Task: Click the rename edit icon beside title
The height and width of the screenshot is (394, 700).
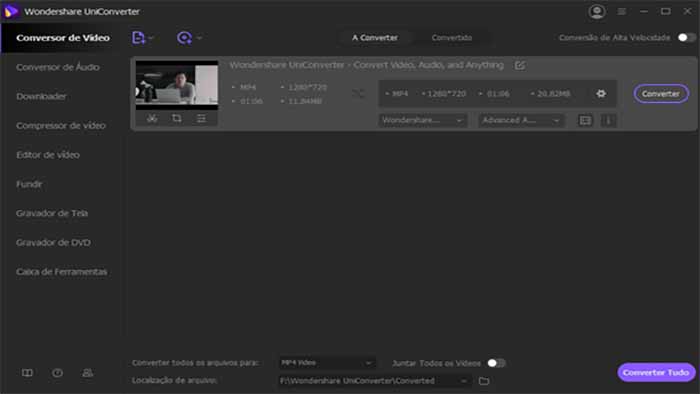Action: [x=520, y=66]
